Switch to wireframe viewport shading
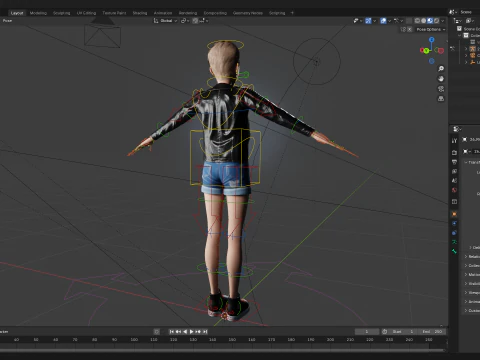The height and width of the screenshot is (360, 480). (417, 21)
